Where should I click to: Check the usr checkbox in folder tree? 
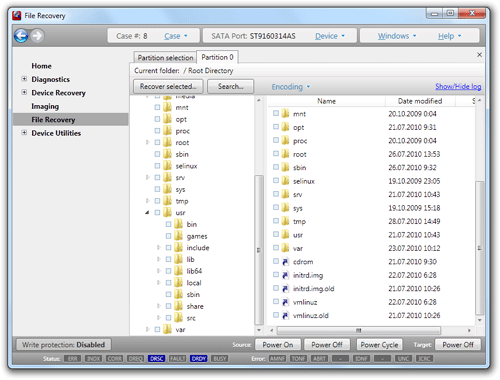point(157,212)
